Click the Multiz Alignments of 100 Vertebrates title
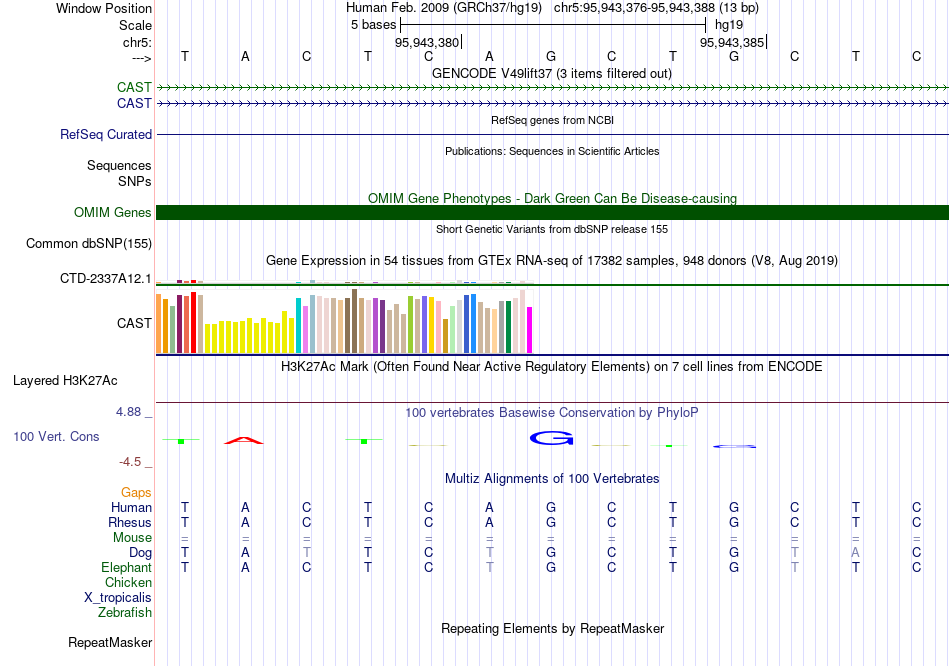Viewport: 950px width, 666px height. [x=552, y=479]
